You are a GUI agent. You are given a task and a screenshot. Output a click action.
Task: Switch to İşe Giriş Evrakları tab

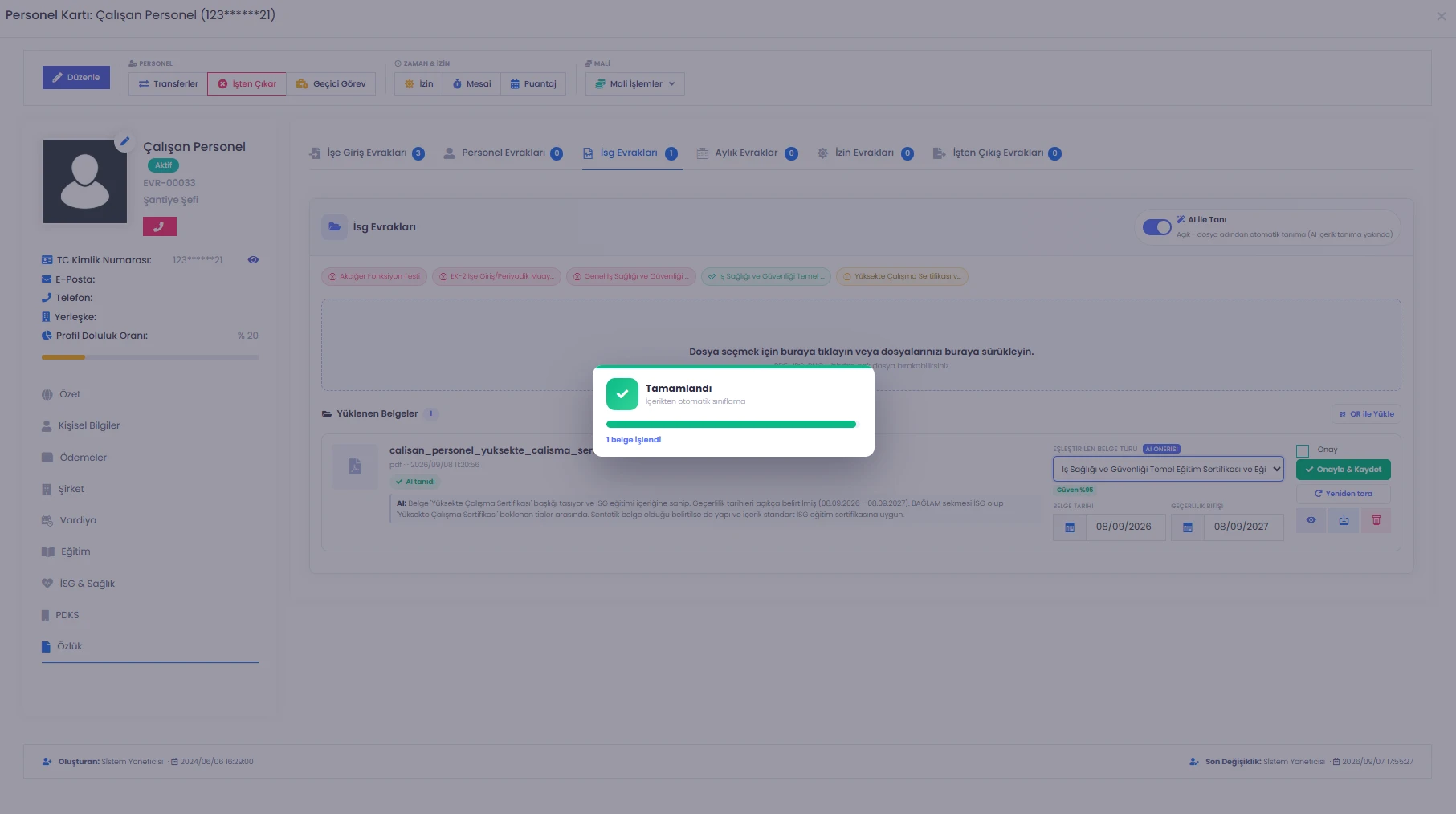tap(367, 153)
